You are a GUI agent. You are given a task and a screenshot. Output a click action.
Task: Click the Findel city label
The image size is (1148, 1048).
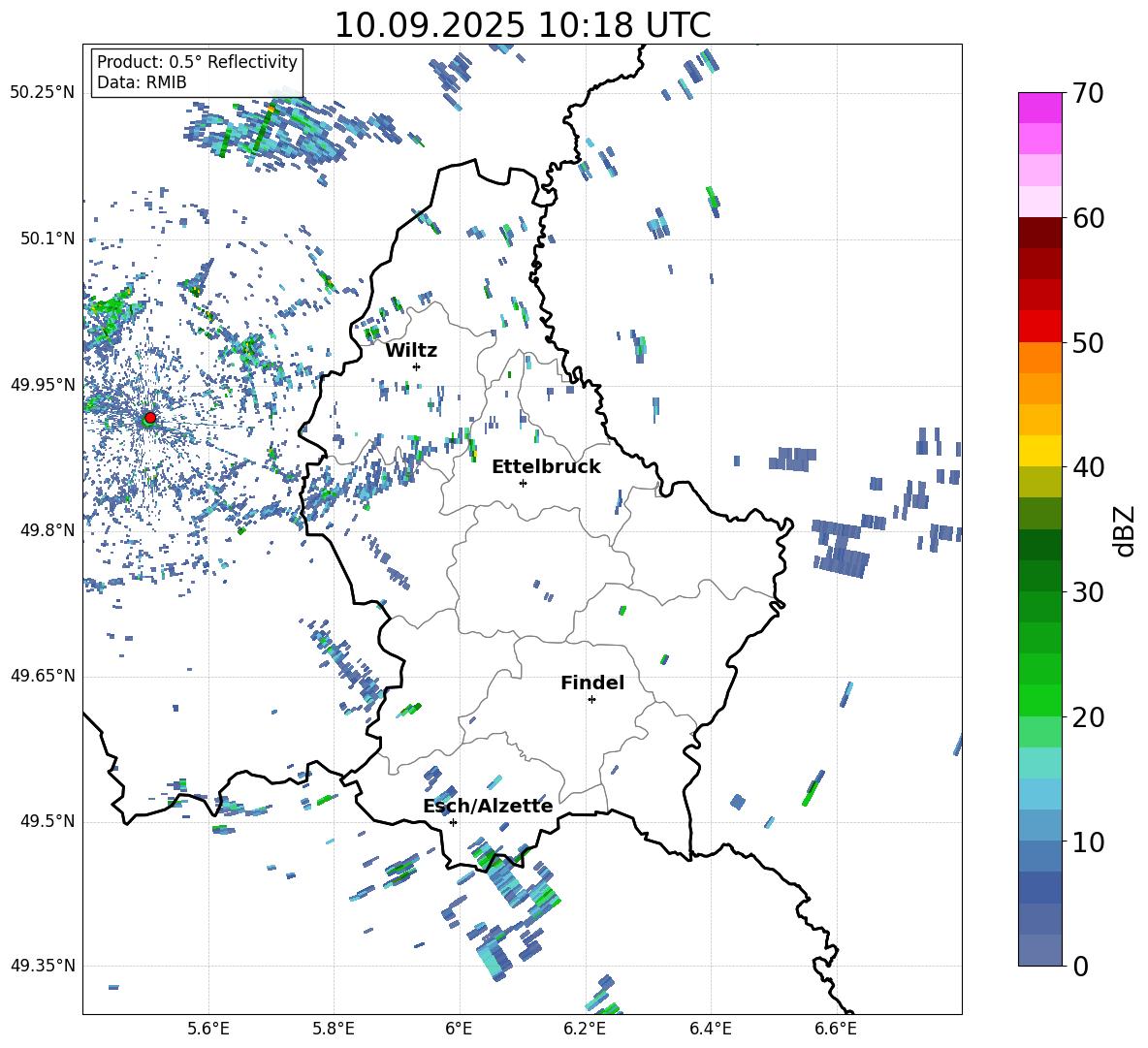click(592, 683)
